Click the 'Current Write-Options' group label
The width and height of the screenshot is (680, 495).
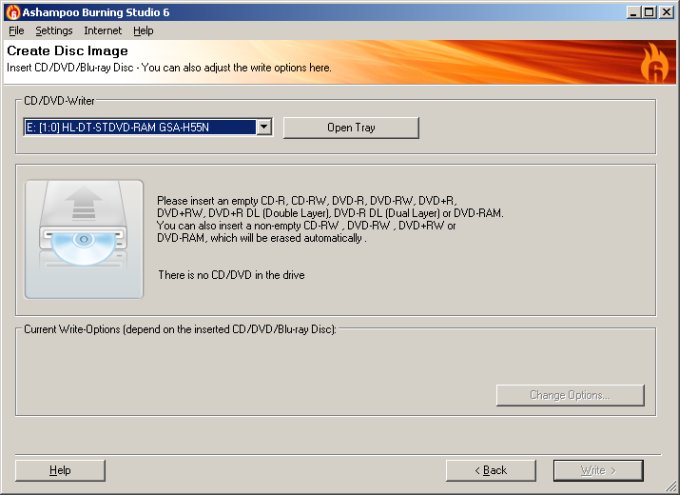[180, 329]
